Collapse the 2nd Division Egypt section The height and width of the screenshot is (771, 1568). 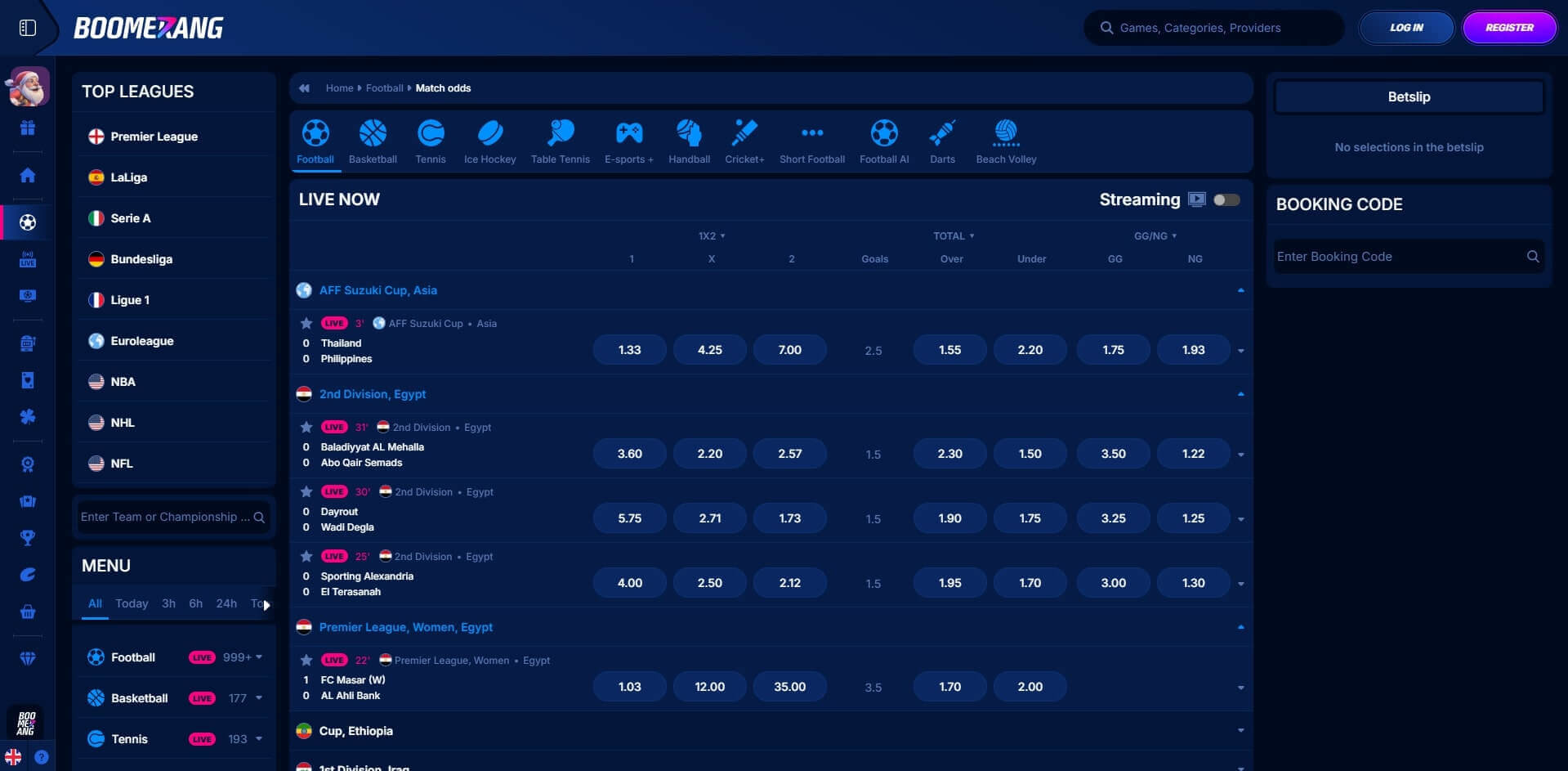point(1240,393)
